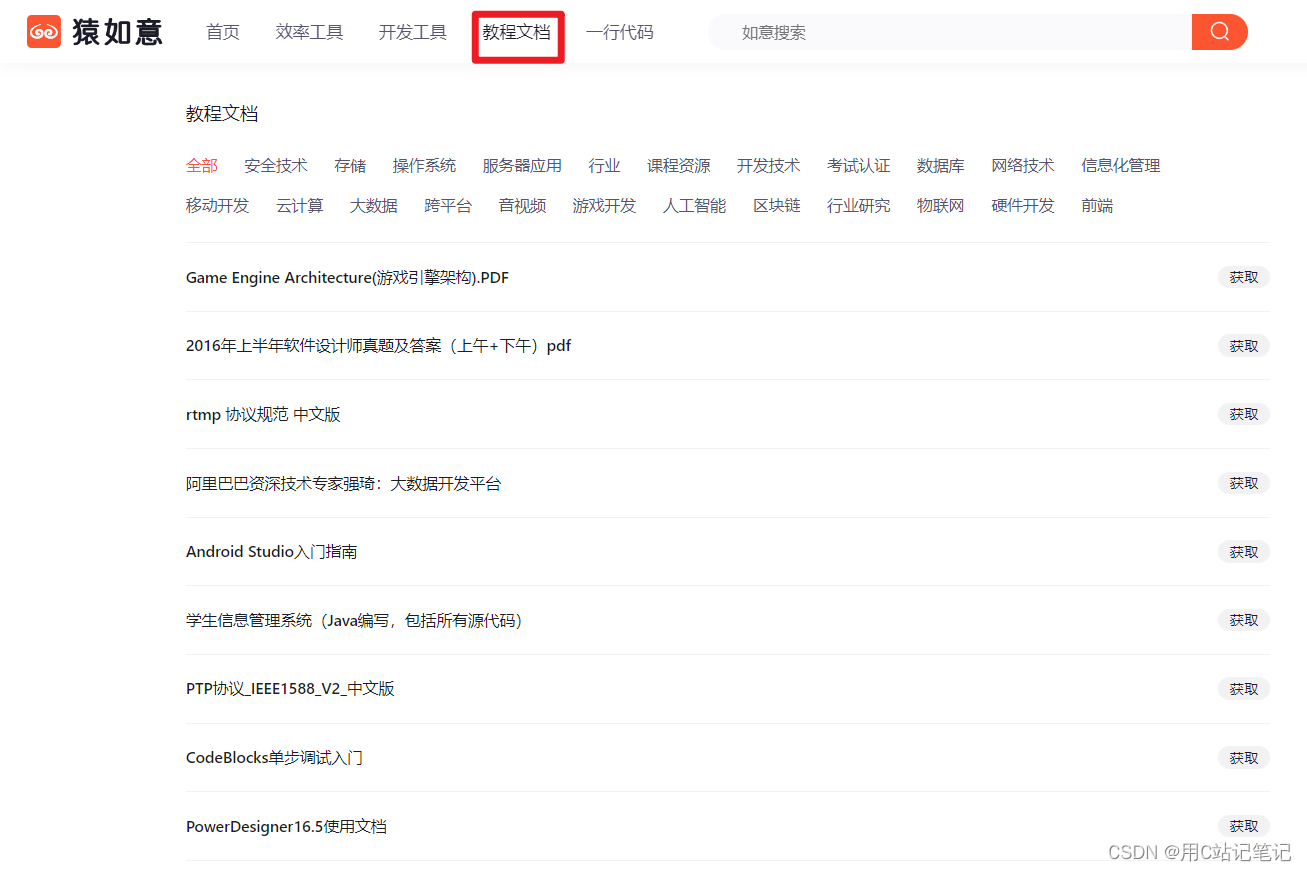Filter by 跨平台 category
The width and height of the screenshot is (1307, 871).
(x=448, y=206)
